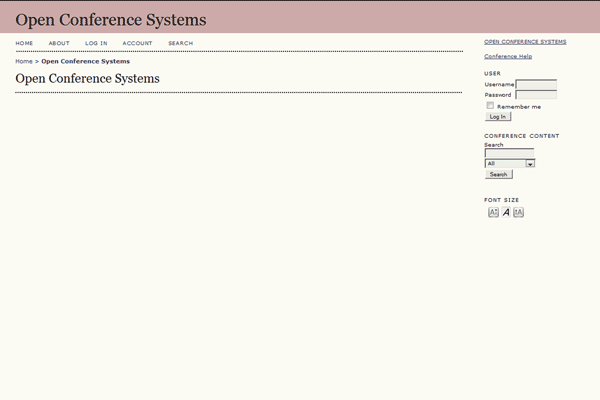Open the All search-scope dropdown
Viewport: 600px width, 400px height.
coord(510,163)
